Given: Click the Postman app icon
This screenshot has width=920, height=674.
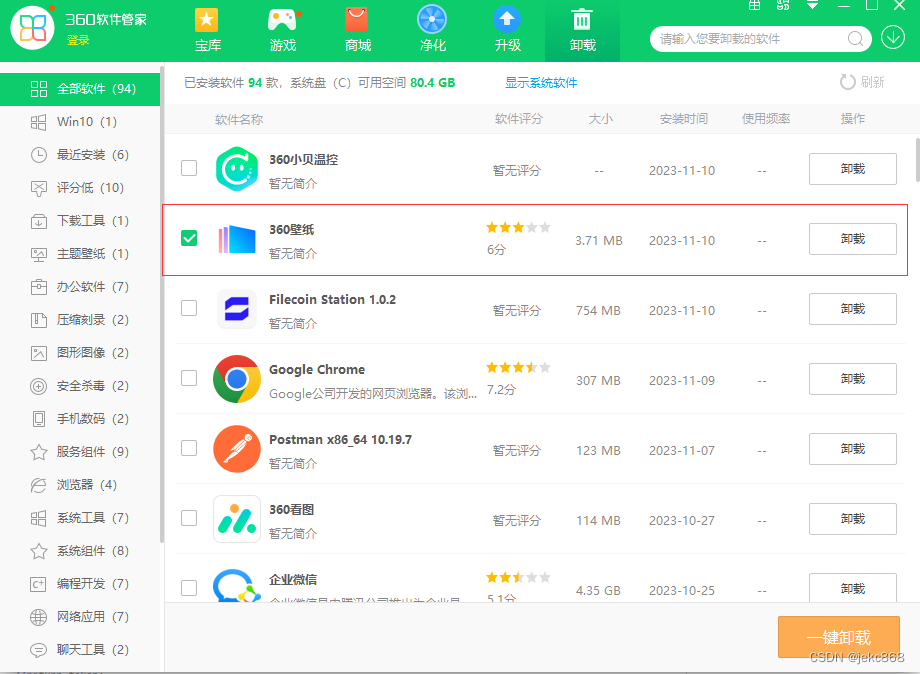Looking at the screenshot, I should pyautogui.click(x=236, y=449).
